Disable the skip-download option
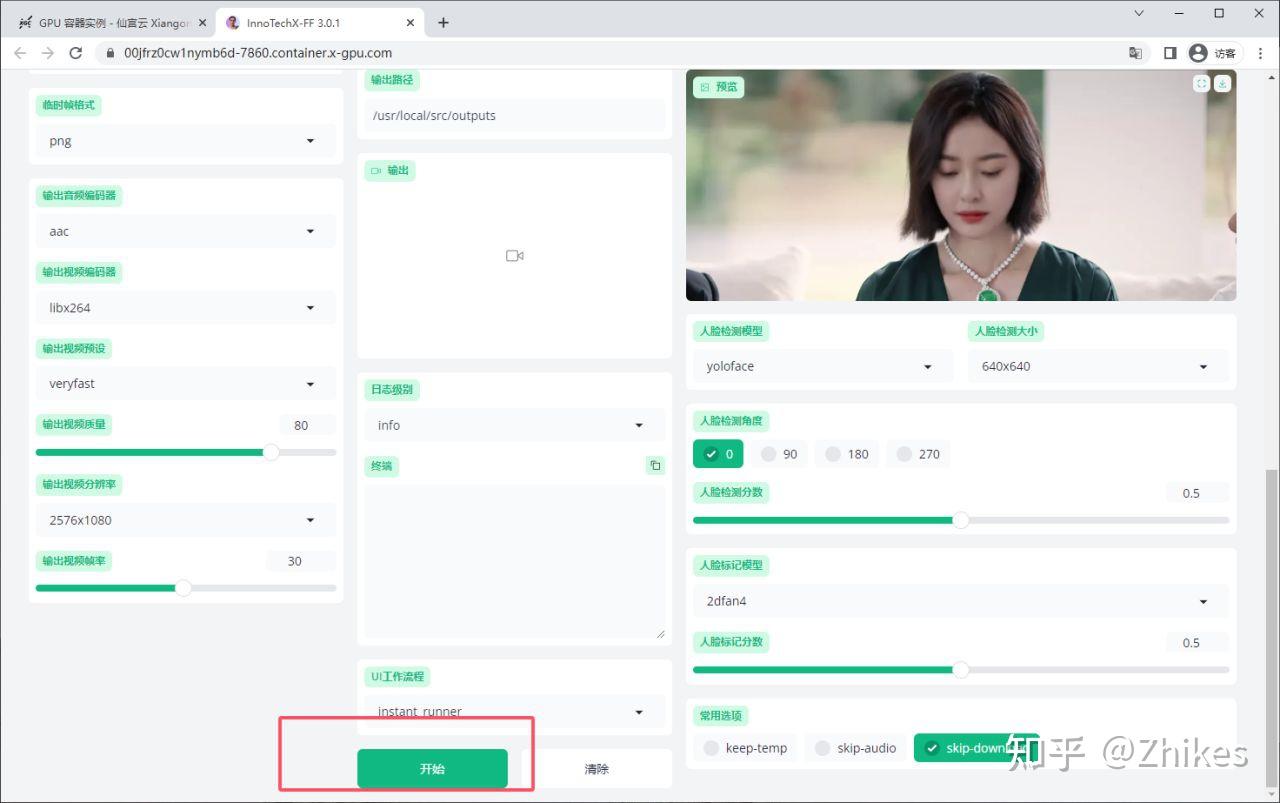This screenshot has width=1280, height=803. [975, 748]
